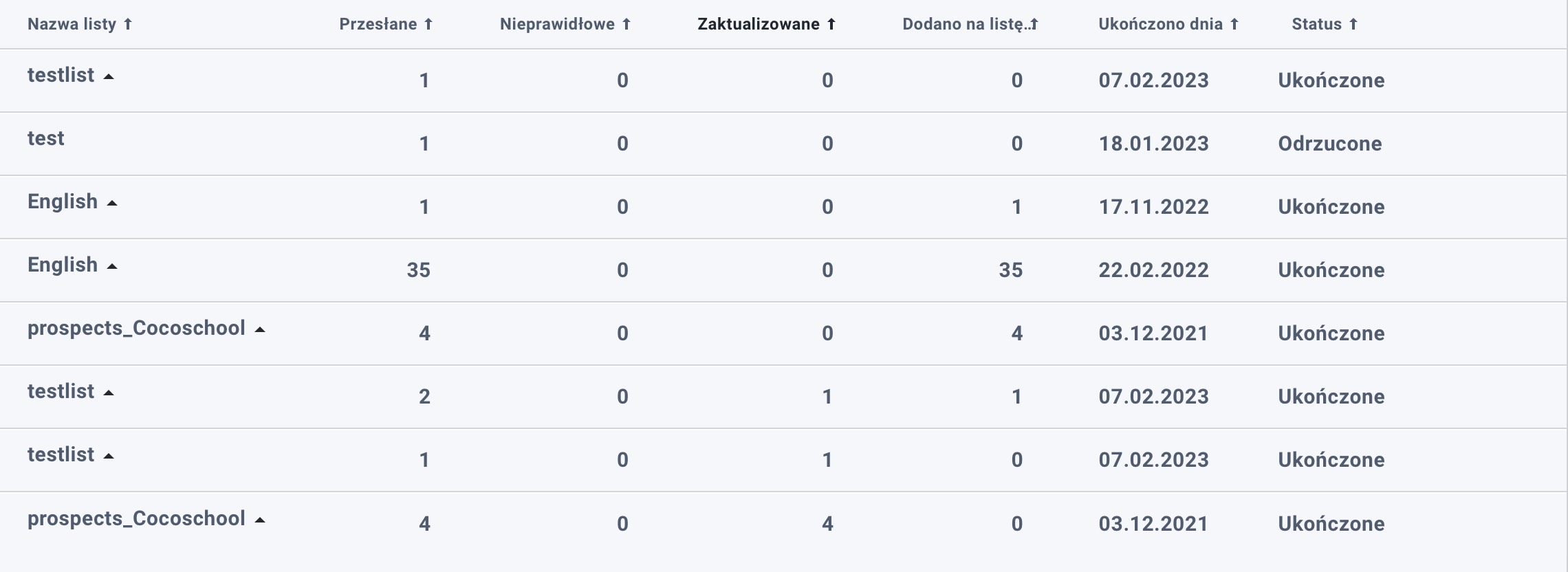This screenshot has width=1568, height=572.
Task: Expand testlist row with 2 Przesłane
Action: click(109, 393)
